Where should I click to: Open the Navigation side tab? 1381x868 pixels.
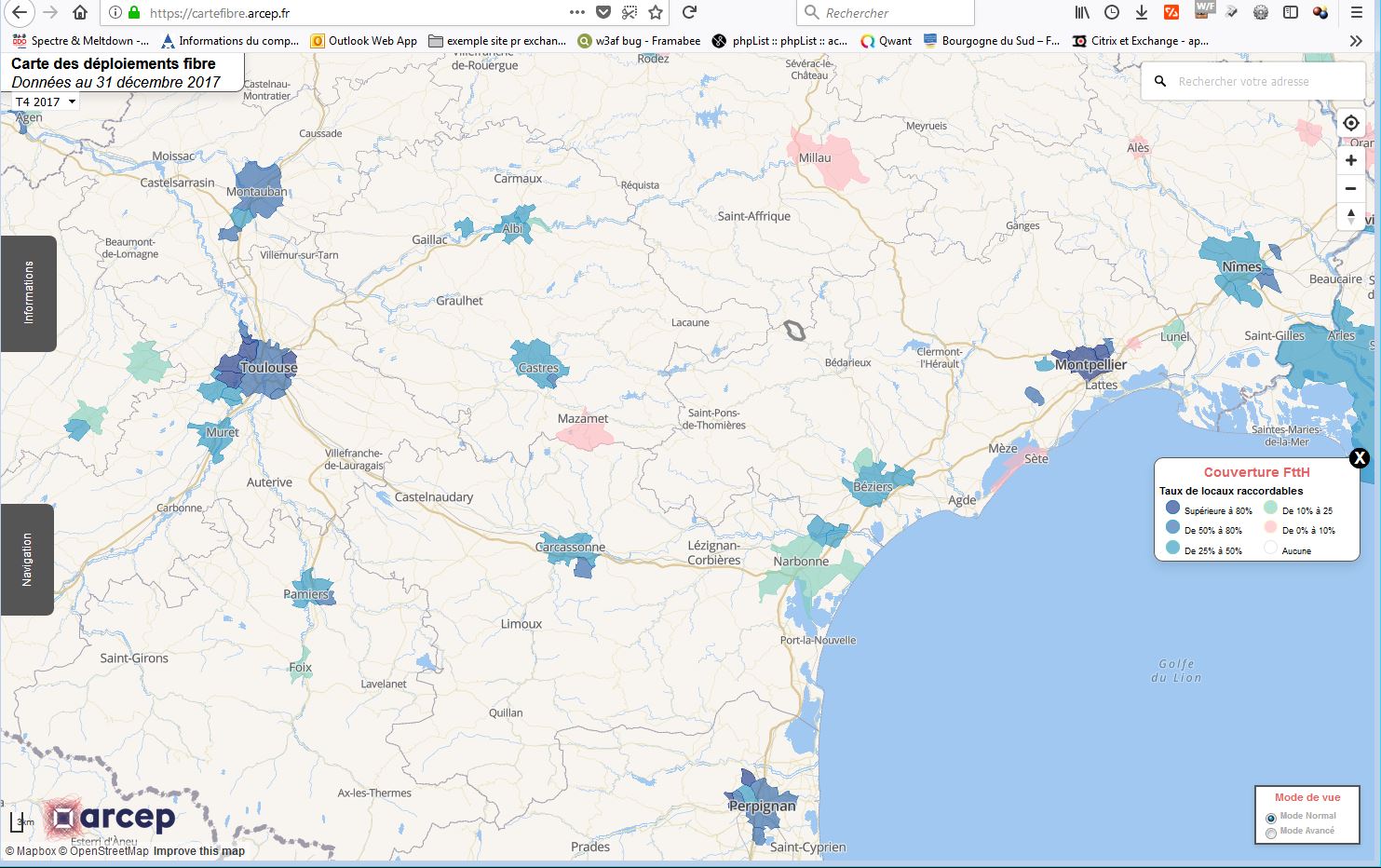27,560
